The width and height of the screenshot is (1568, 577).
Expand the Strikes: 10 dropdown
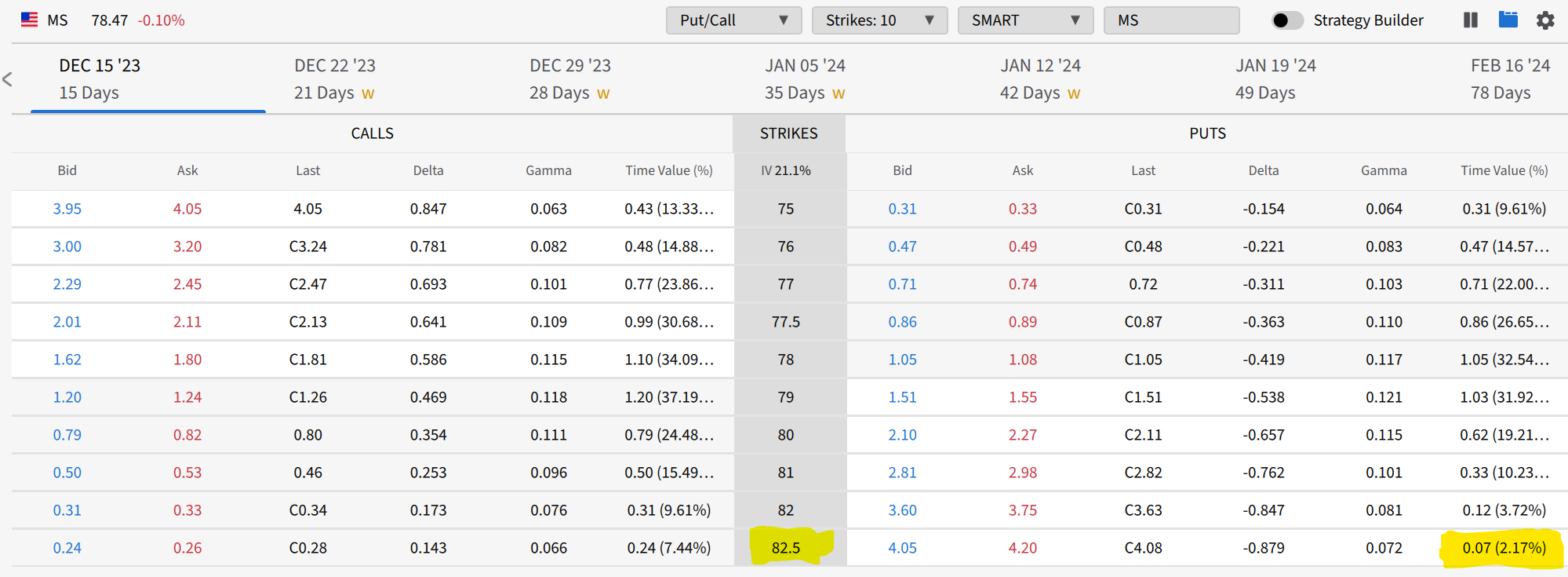tap(879, 20)
